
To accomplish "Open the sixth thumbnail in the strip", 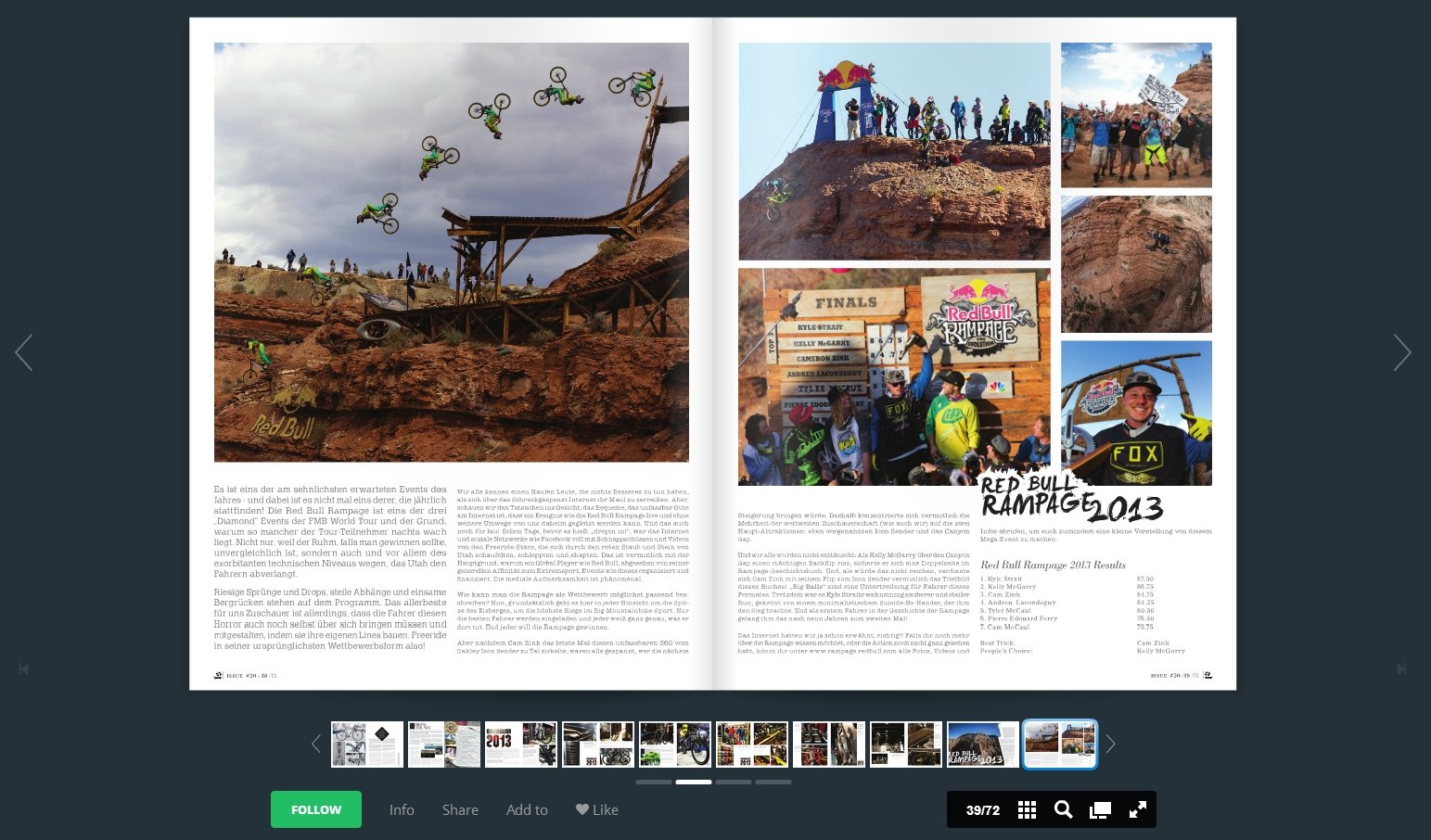I will click(752, 744).
